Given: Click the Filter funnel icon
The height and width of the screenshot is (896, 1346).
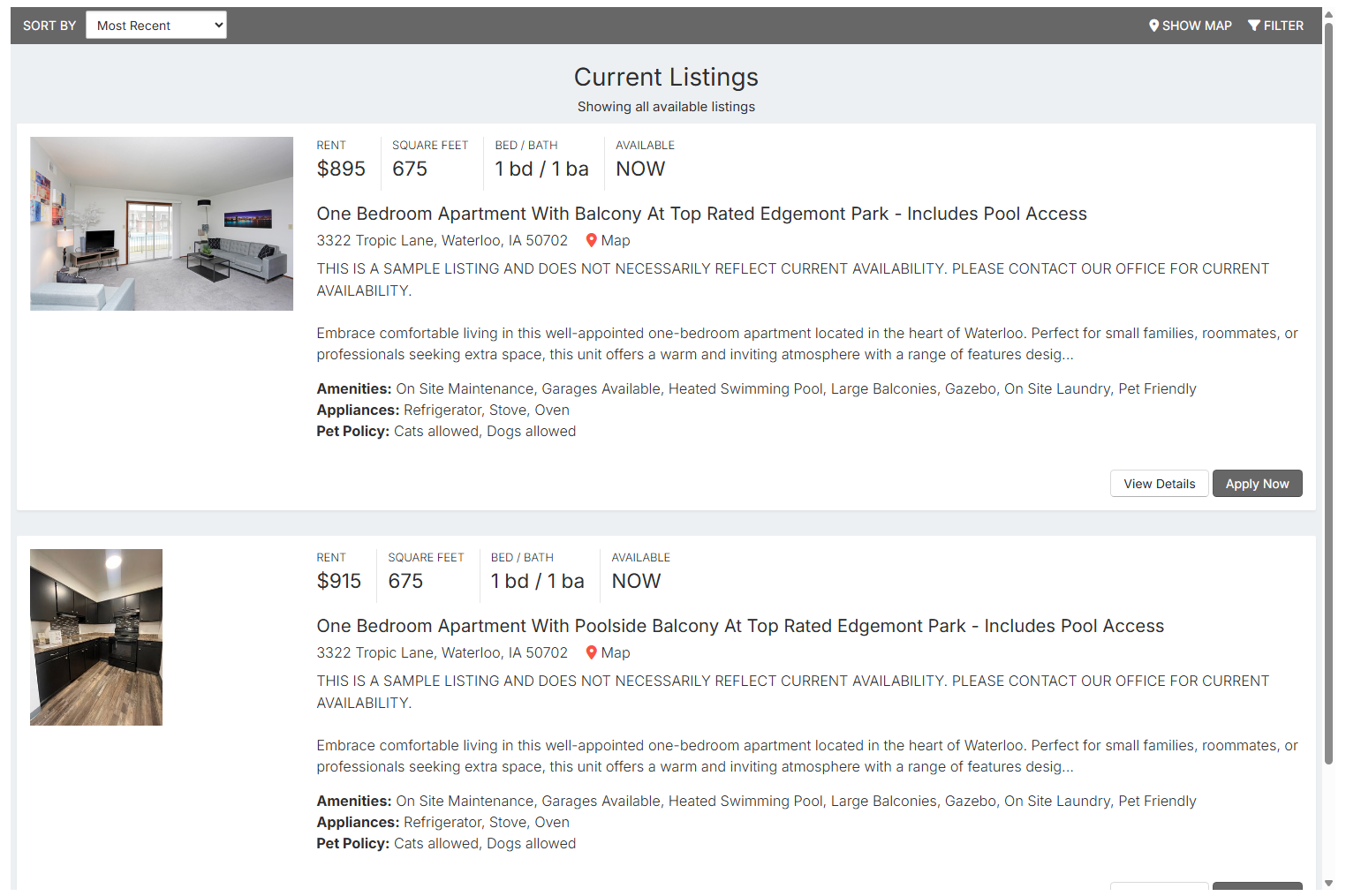Looking at the screenshot, I should click(x=1253, y=26).
